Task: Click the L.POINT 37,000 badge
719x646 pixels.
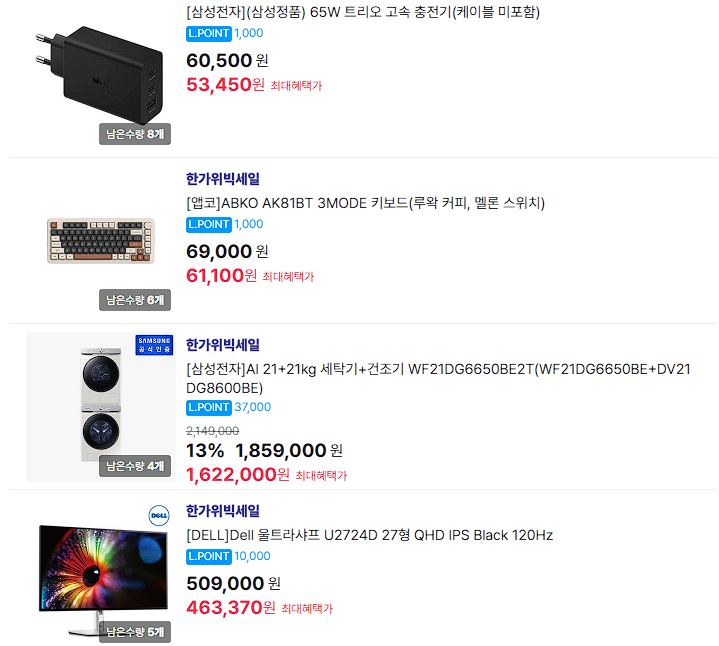Action: (x=228, y=407)
